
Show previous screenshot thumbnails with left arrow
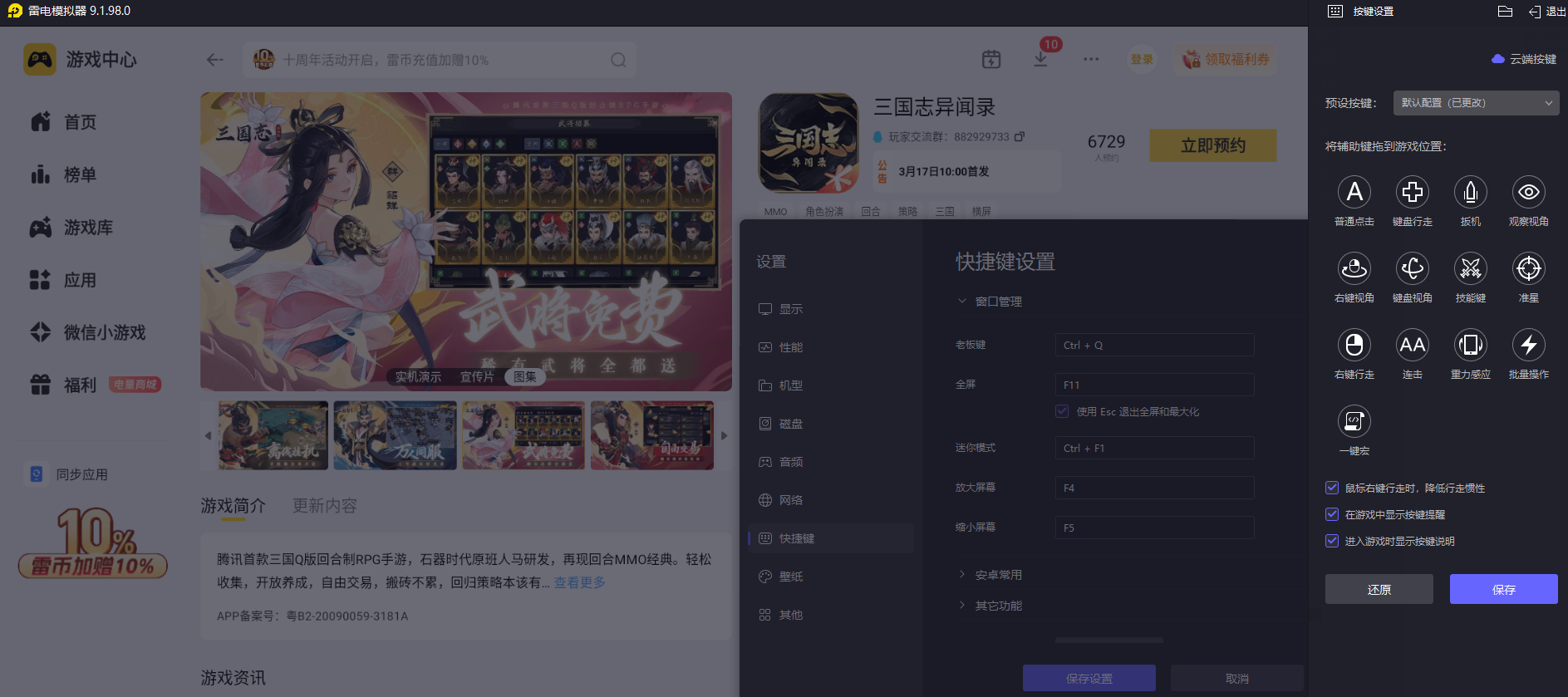(208, 435)
